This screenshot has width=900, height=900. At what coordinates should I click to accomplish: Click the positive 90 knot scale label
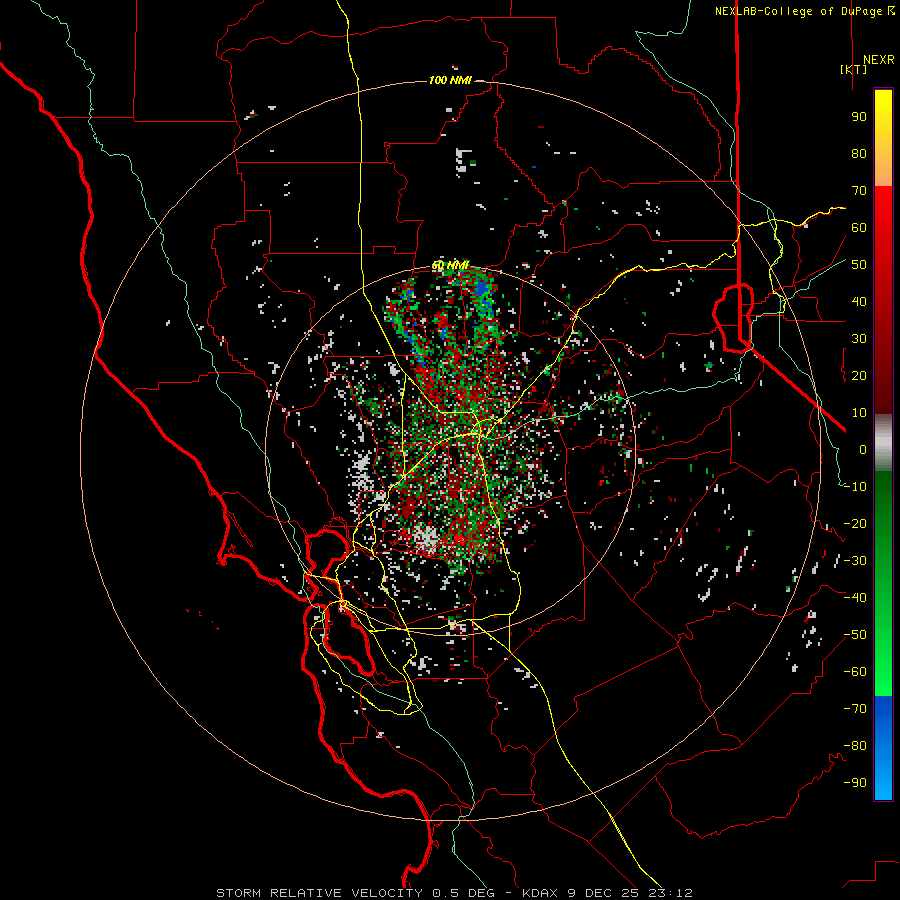pyautogui.click(x=859, y=117)
